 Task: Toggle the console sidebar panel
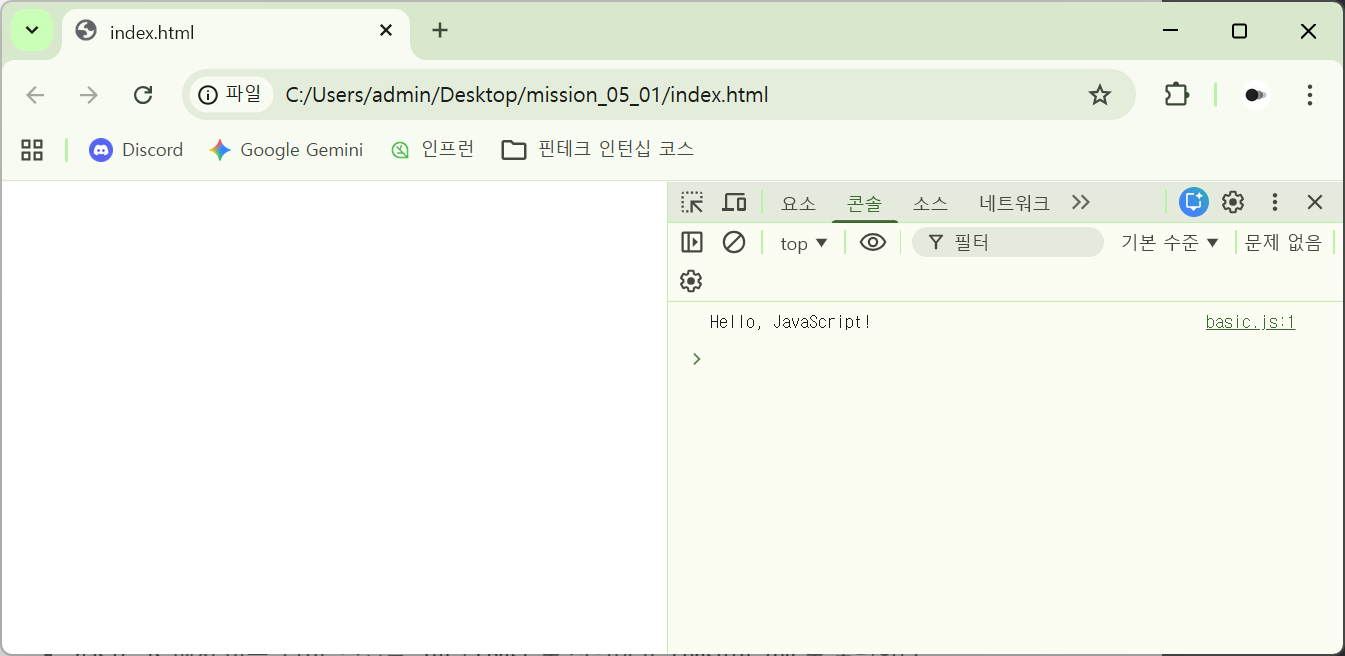tap(692, 242)
